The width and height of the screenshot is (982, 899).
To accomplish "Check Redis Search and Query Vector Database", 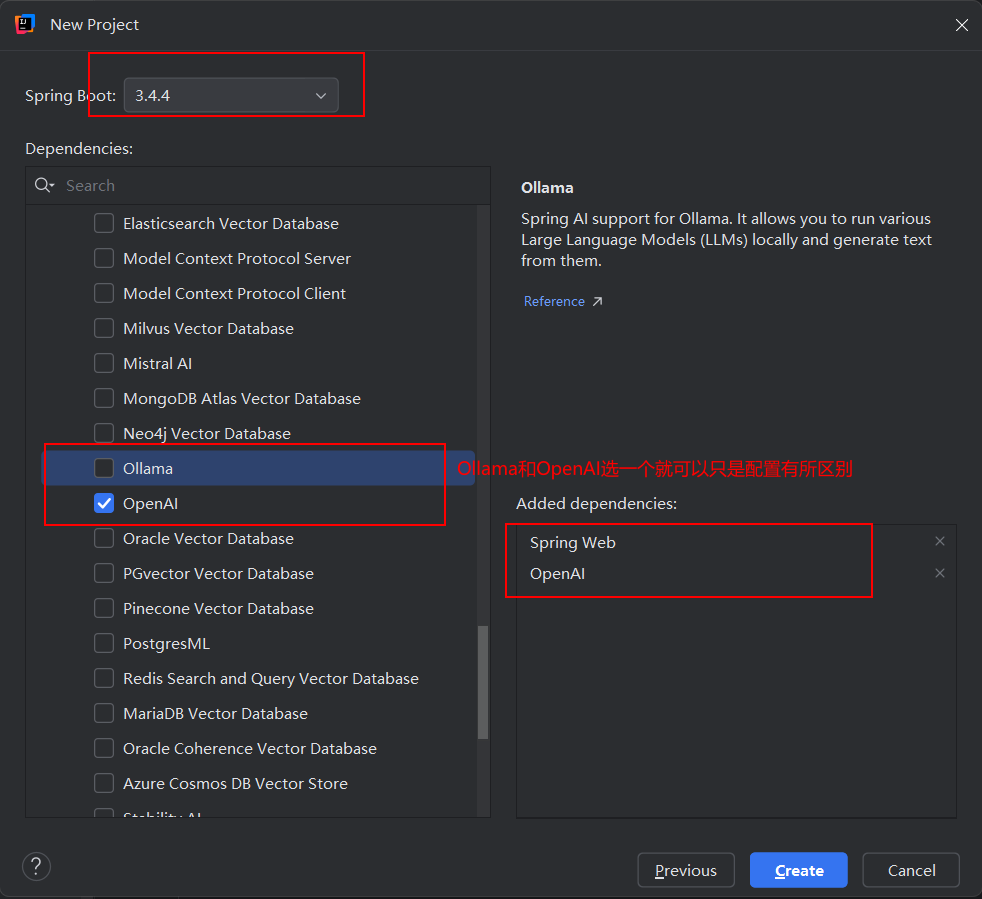I will 104,678.
